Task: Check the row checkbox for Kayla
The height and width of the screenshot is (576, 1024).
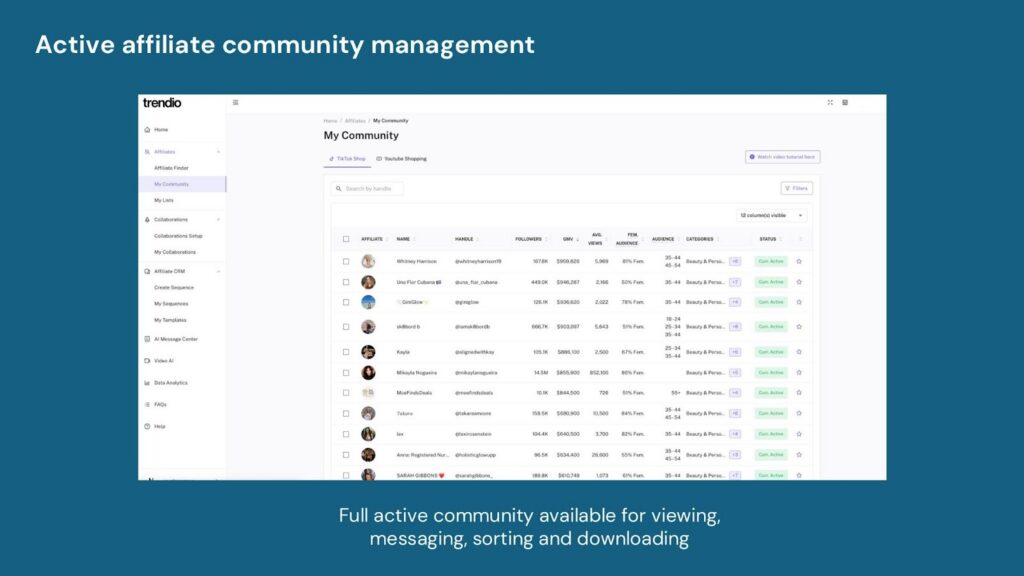Action: (344, 352)
